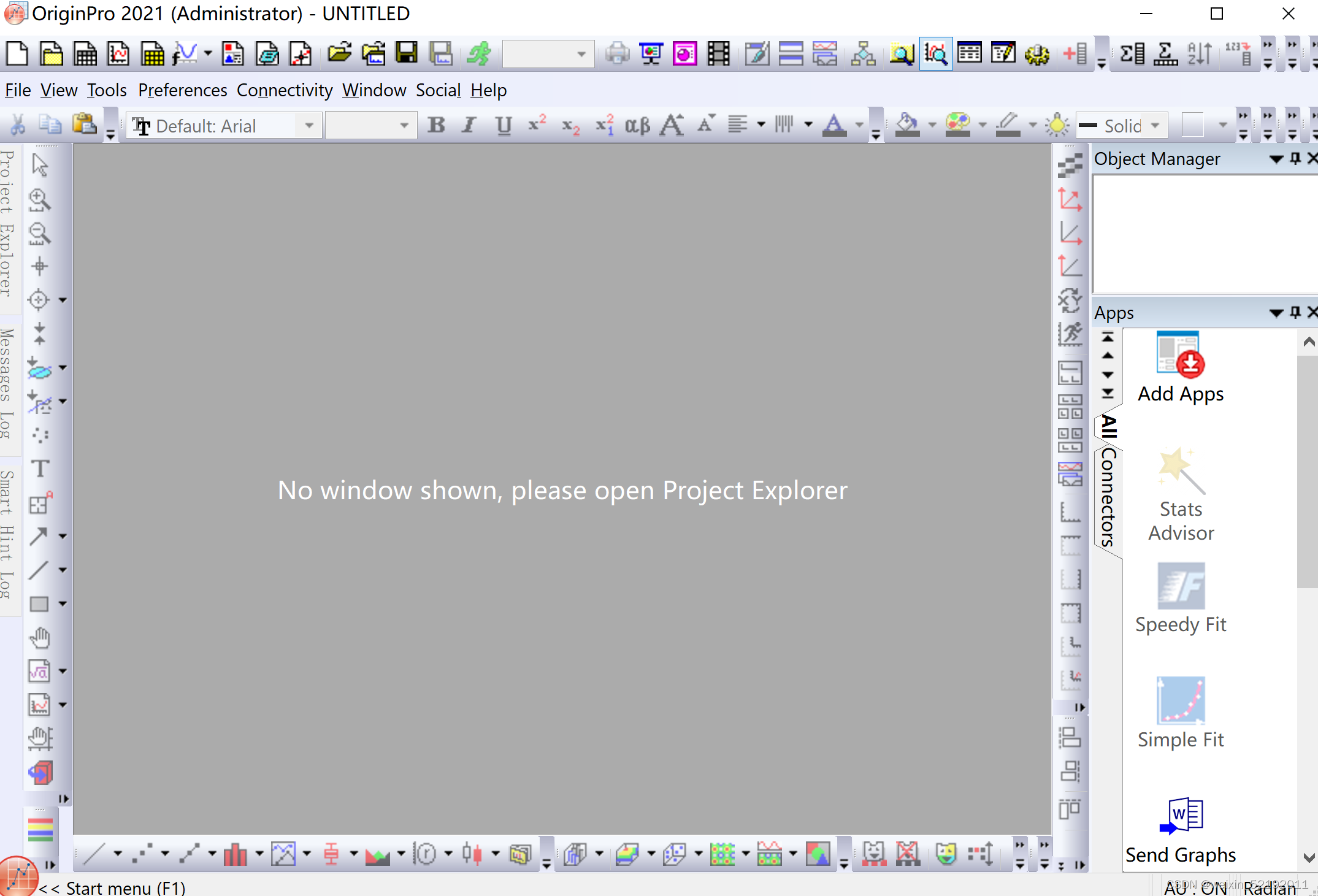Toggle Underline text formatting
1318x896 pixels.
click(503, 126)
